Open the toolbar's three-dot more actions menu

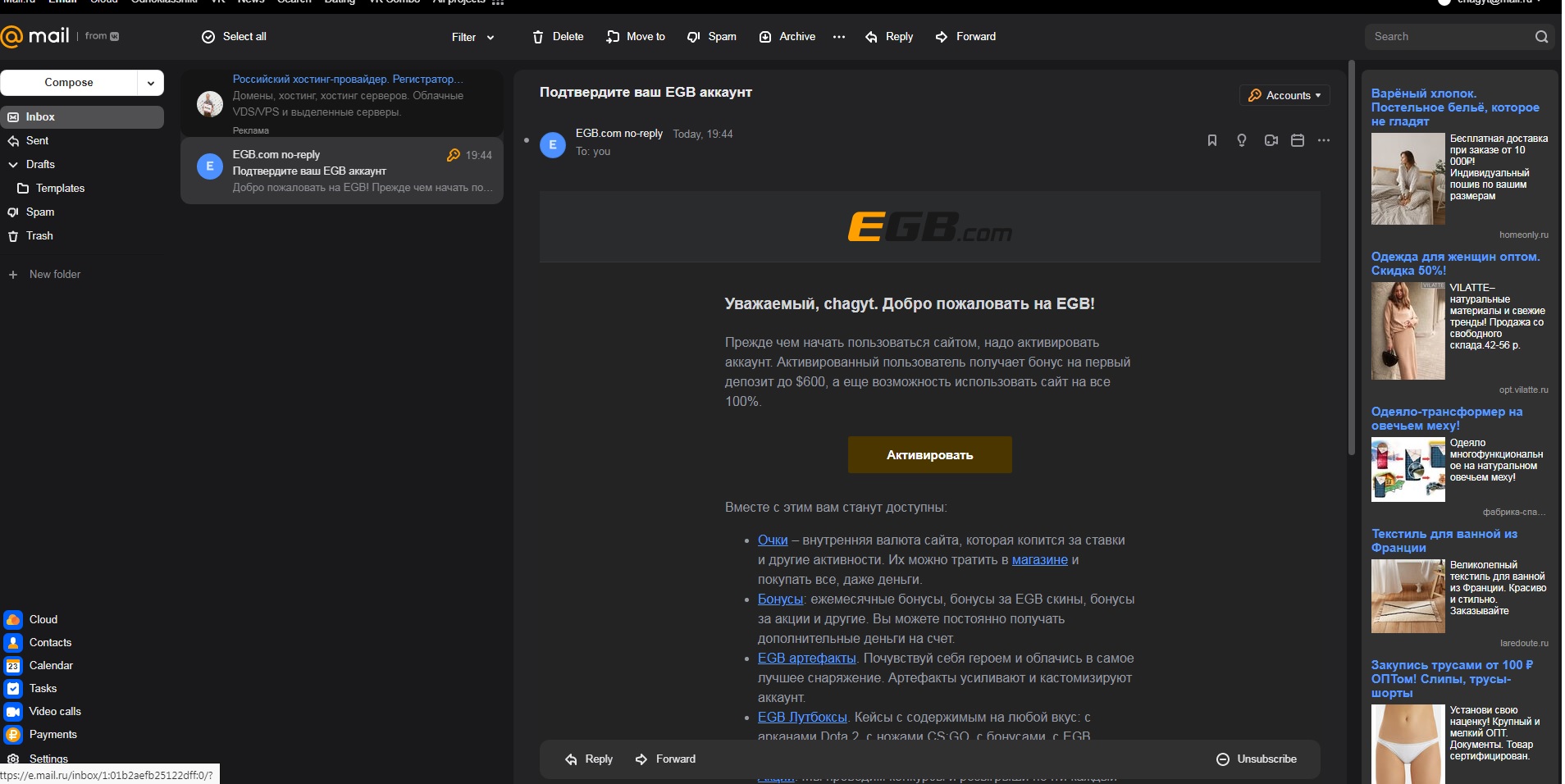point(838,37)
